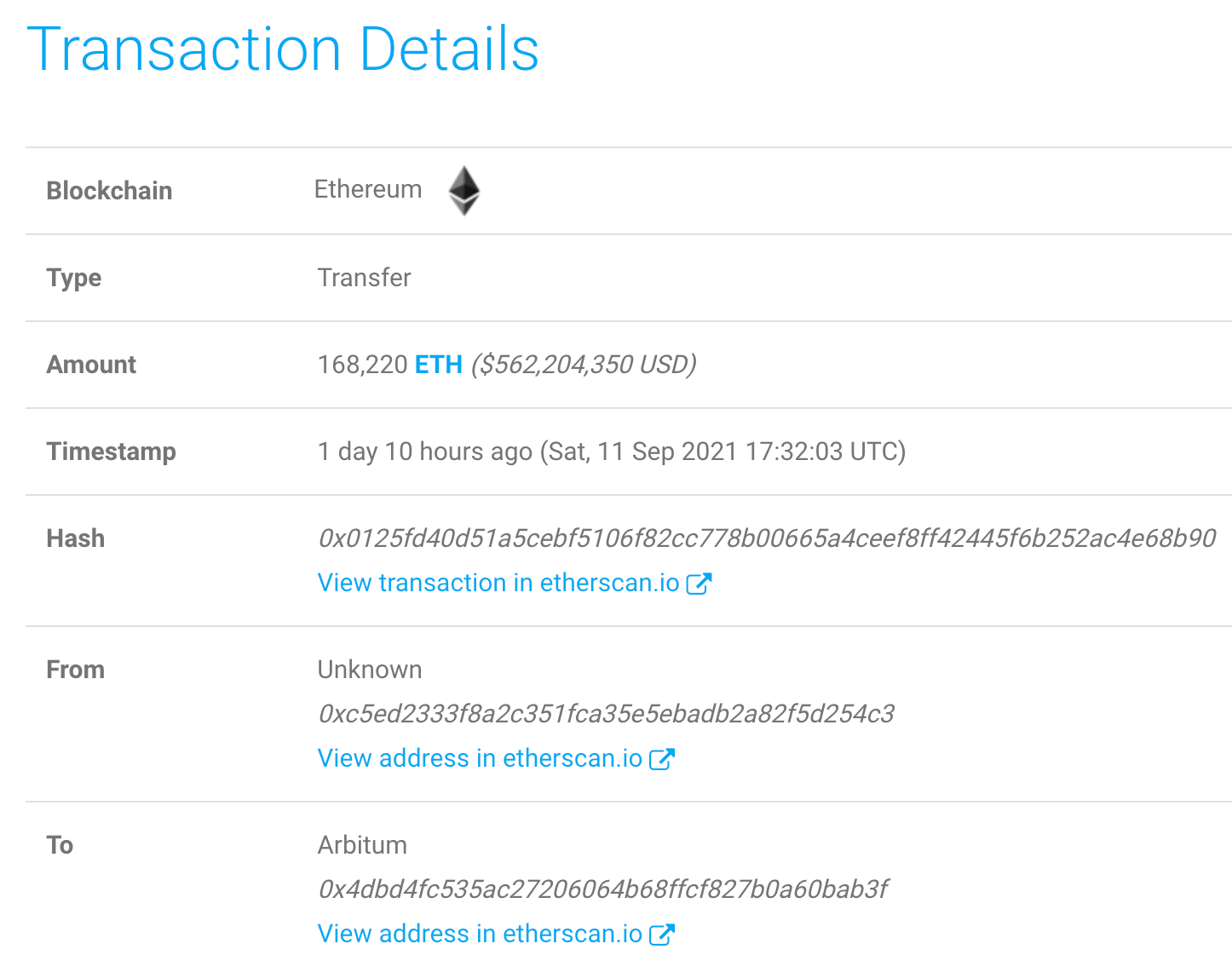The height and width of the screenshot is (978, 1232).
Task: Click the Transfer type value
Action: [364, 278]
